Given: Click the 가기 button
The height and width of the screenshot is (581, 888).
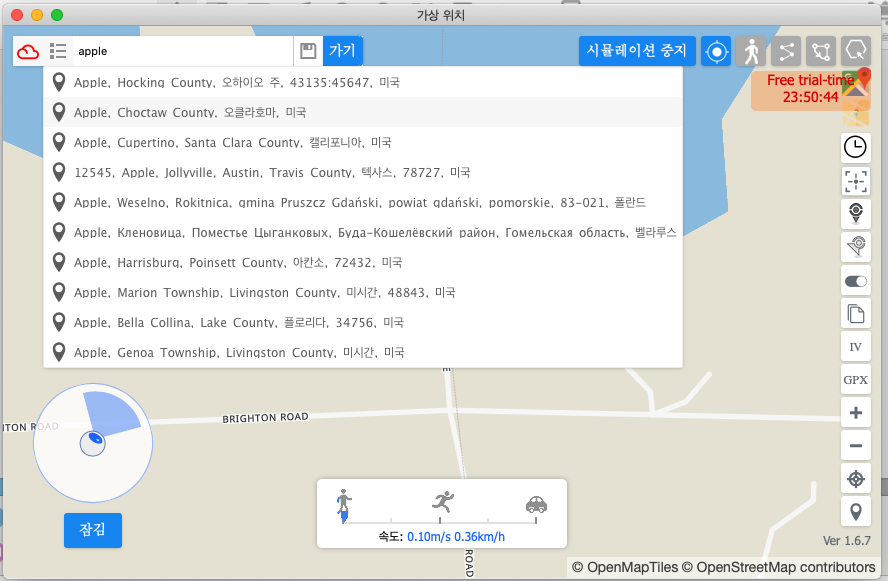Looking at the screenshot, I should (342, 51).
